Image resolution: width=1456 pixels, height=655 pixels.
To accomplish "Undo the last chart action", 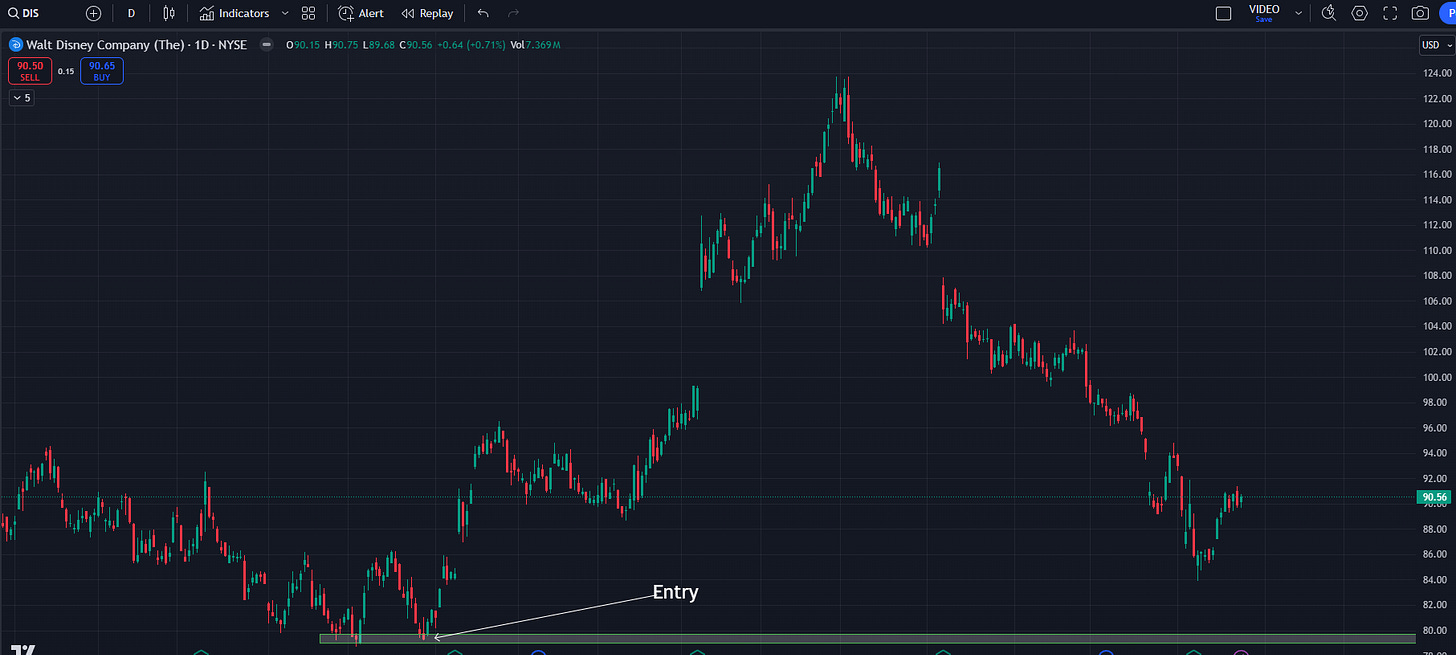I will point(483,13).
